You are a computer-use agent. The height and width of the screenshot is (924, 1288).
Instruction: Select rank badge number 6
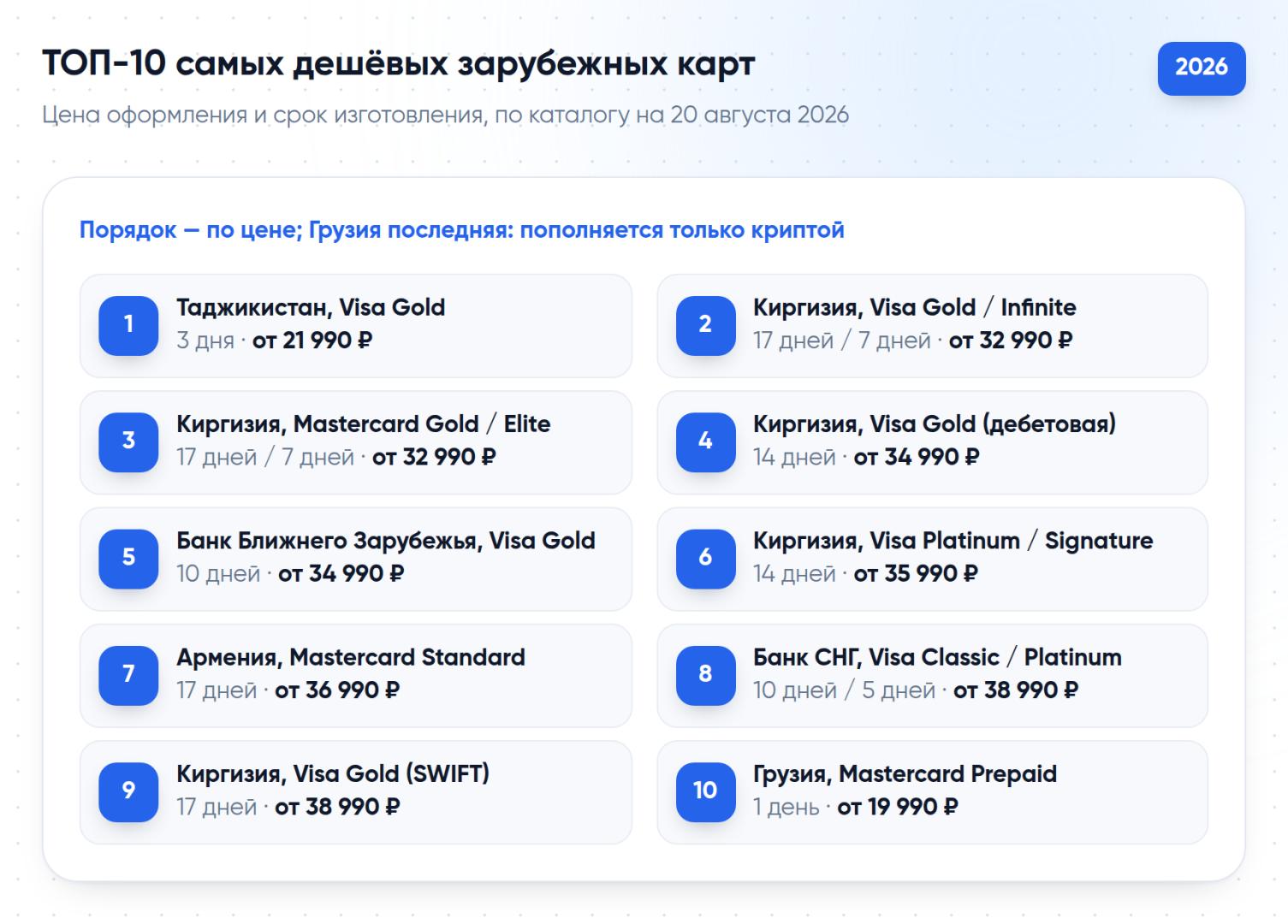(x=705, y=558)
